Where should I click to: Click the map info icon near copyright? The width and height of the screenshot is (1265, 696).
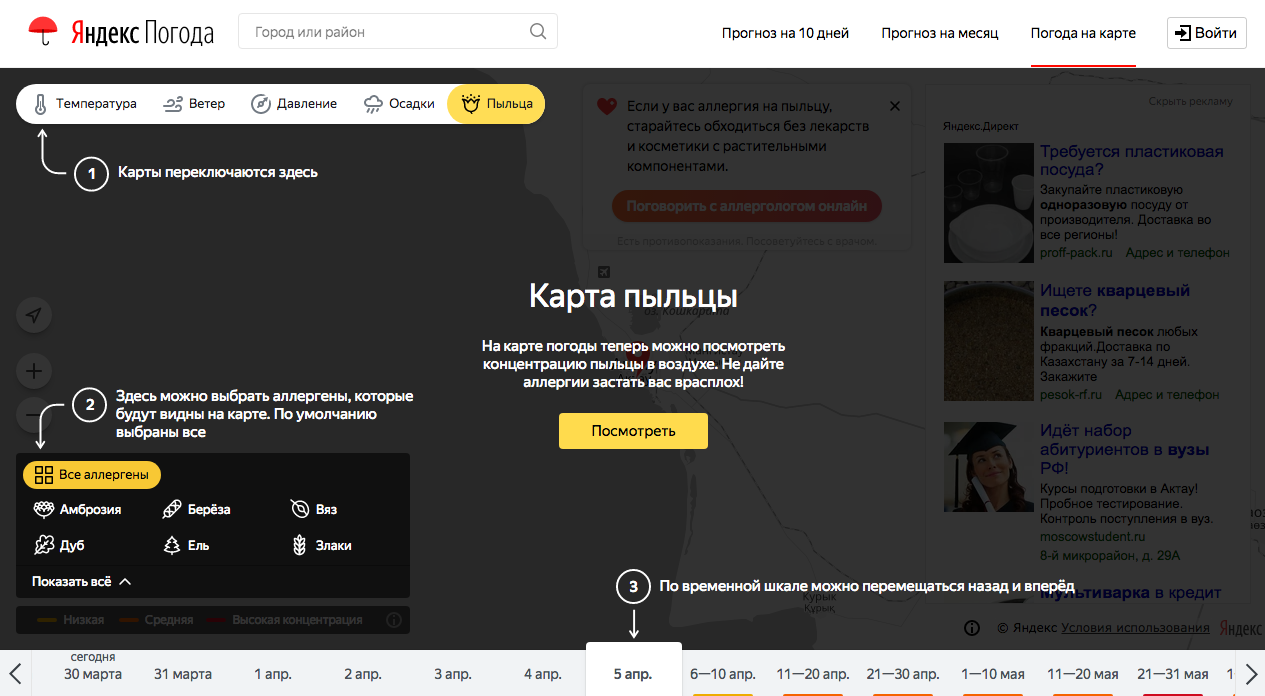click(971, 628)
